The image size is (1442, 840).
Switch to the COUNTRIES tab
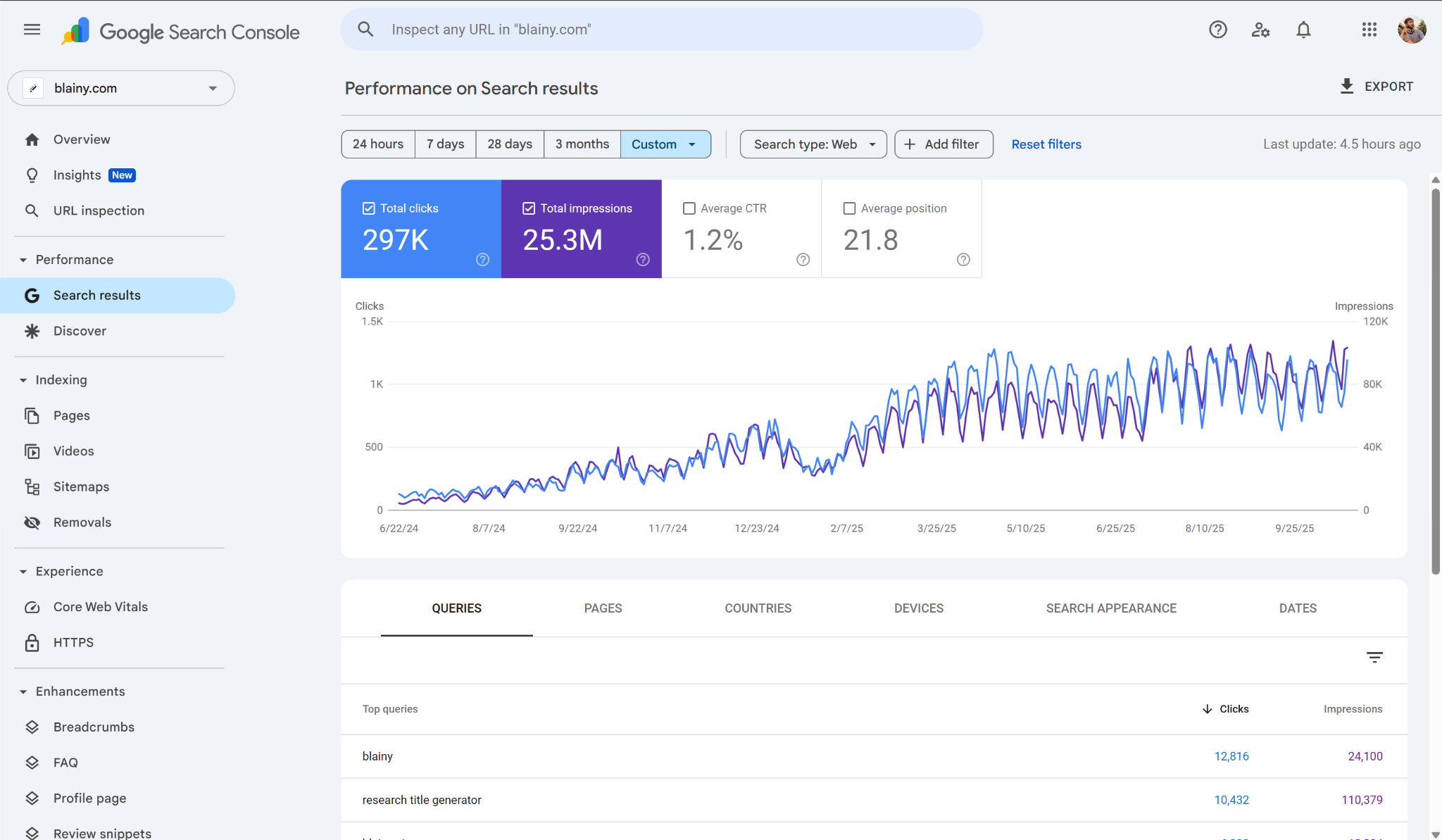point(757,608)
